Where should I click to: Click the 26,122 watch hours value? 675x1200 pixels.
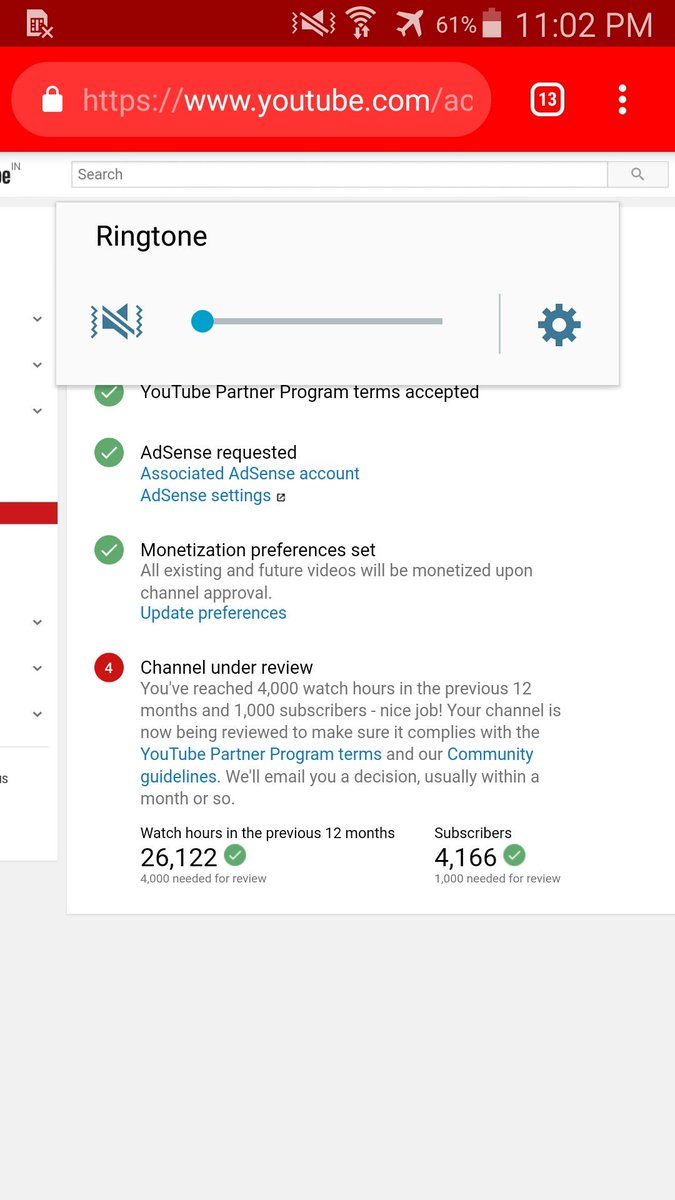(x=179, y=857)
